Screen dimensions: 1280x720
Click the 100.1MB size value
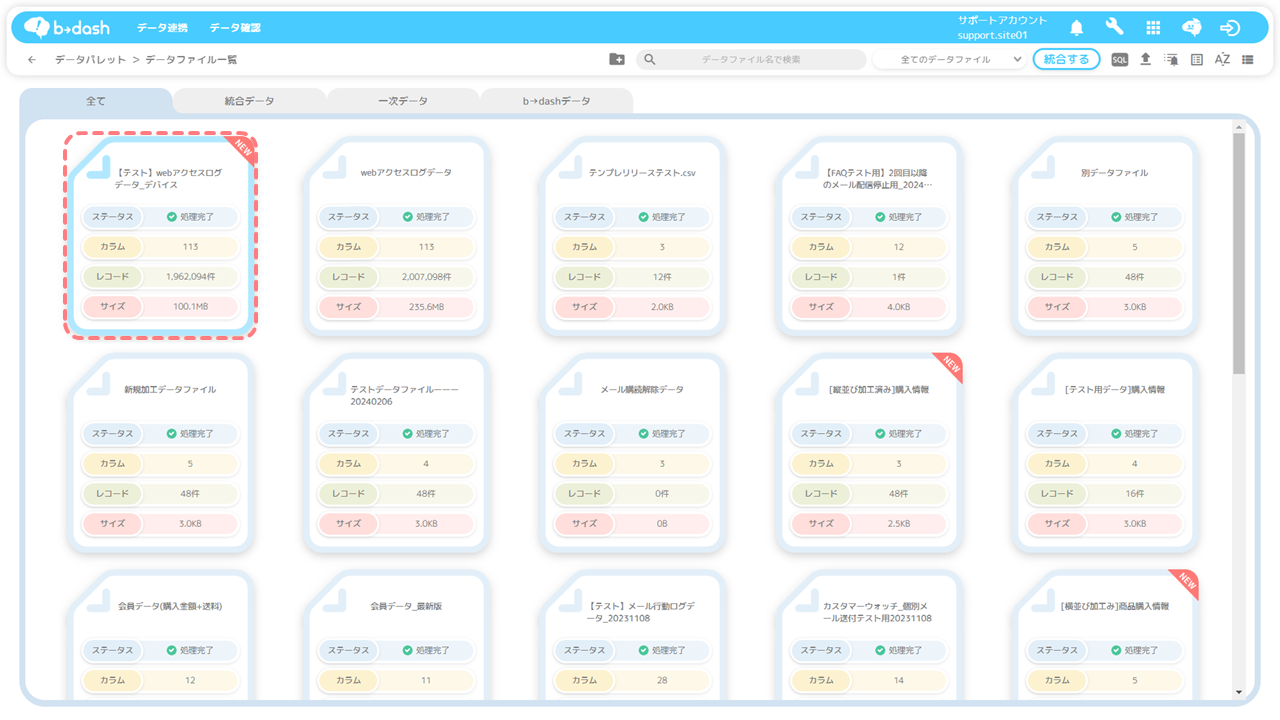(x=190, y=307)
